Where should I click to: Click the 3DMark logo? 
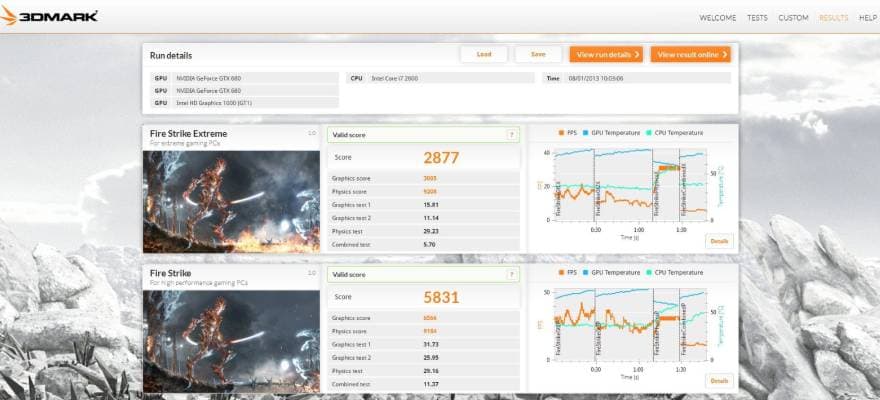click(x=49, y=16)
